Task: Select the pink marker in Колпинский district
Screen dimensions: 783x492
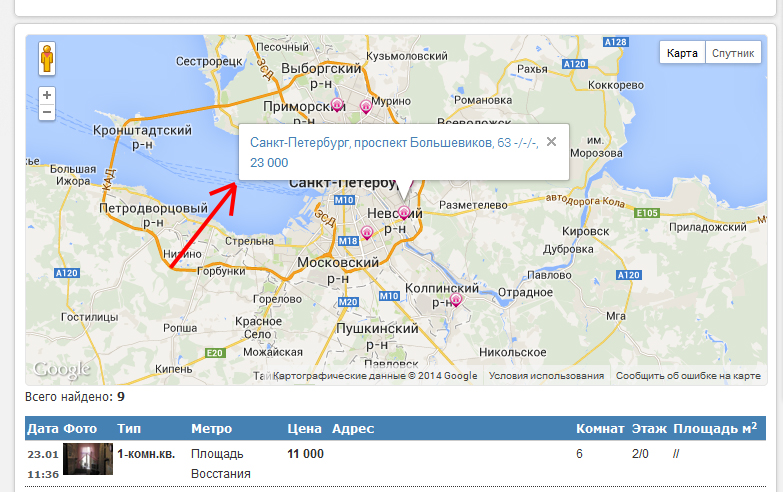Action: click(x=455, y=300)
